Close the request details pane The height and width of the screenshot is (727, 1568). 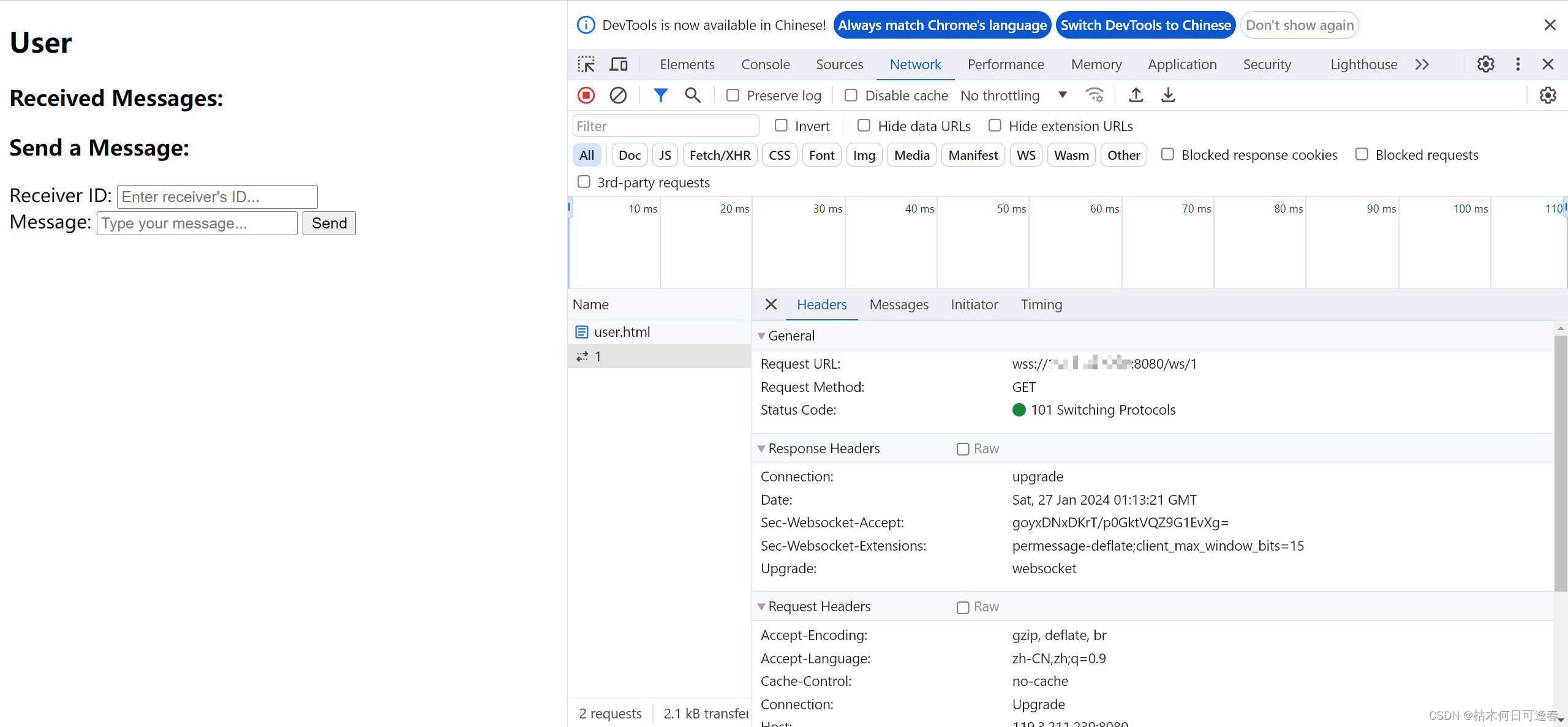[771, 304]
